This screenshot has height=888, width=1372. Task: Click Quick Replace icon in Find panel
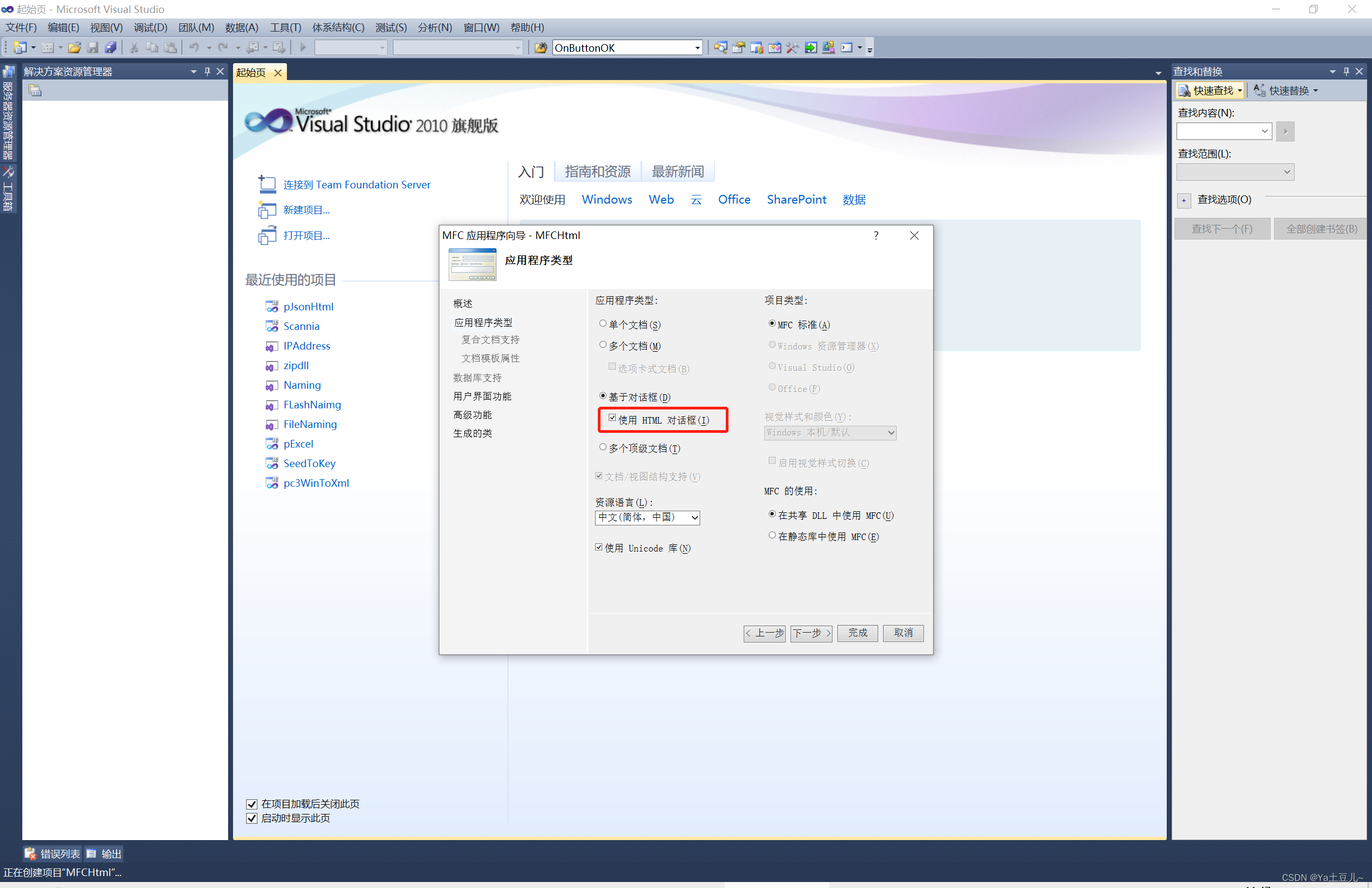point(1259,90)
